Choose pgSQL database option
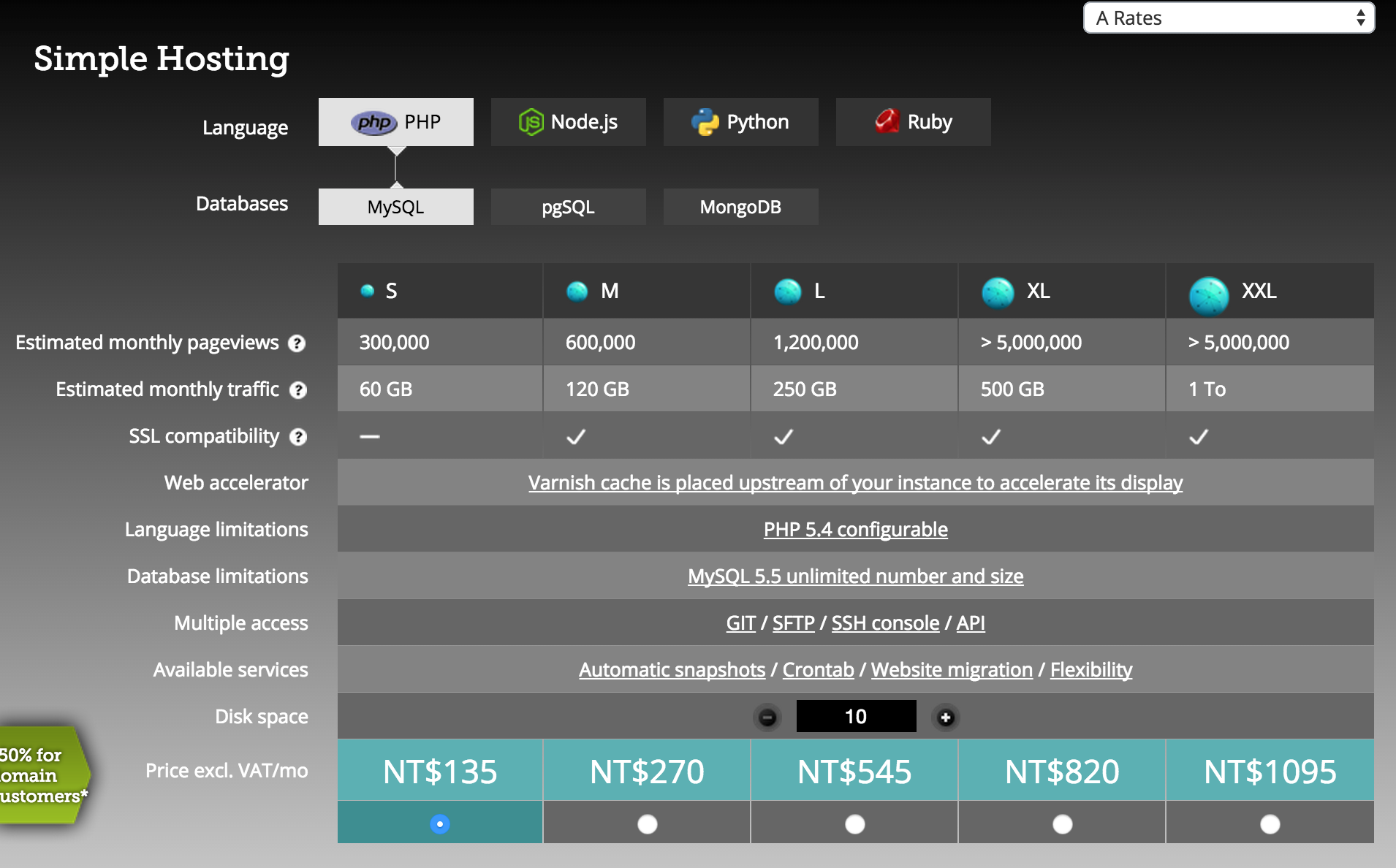 click(568, 207)
